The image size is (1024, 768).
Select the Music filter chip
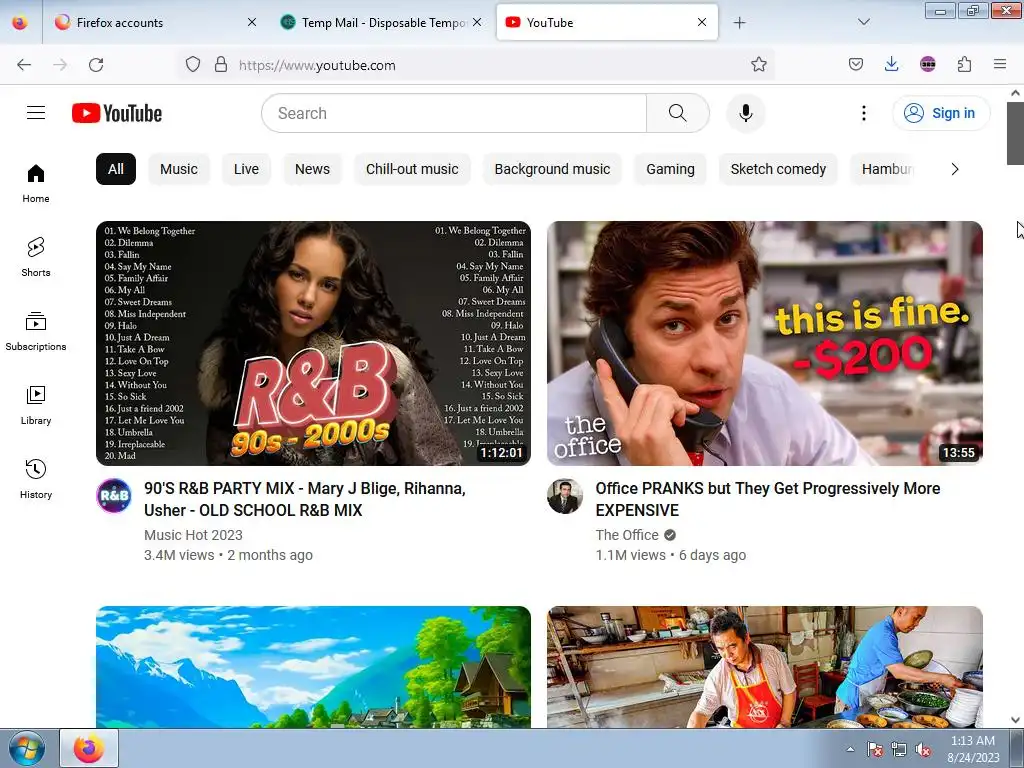179,169
